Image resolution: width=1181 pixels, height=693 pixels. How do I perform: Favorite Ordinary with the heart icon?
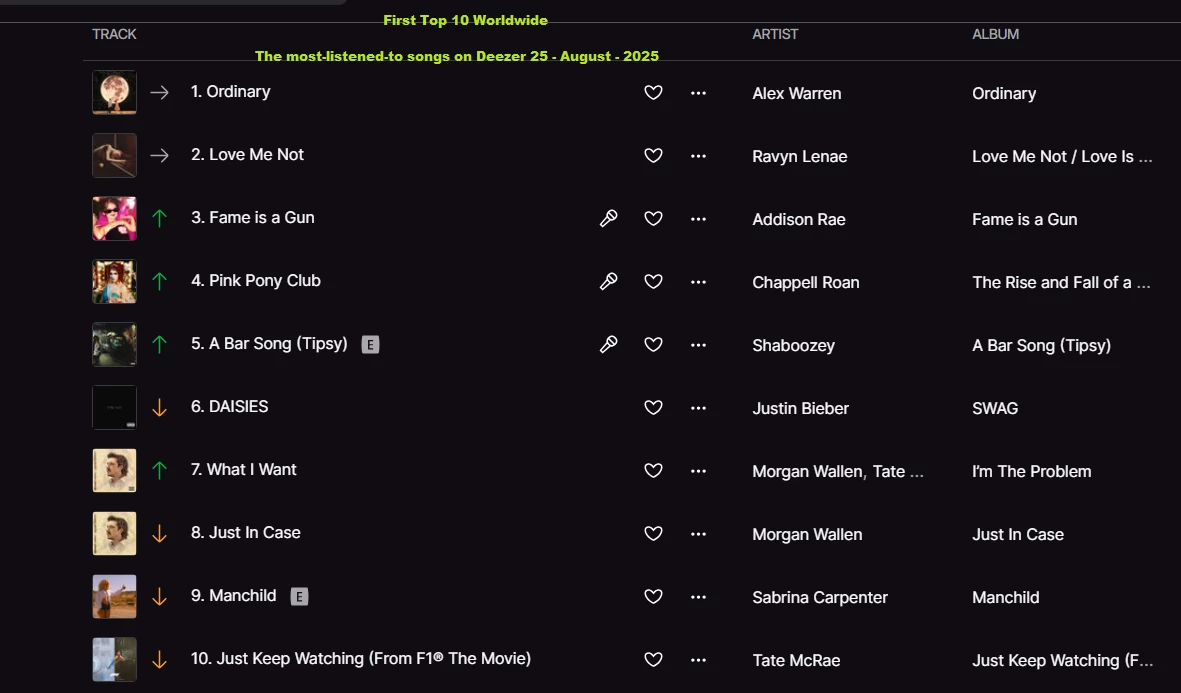(x=653, y=93)
